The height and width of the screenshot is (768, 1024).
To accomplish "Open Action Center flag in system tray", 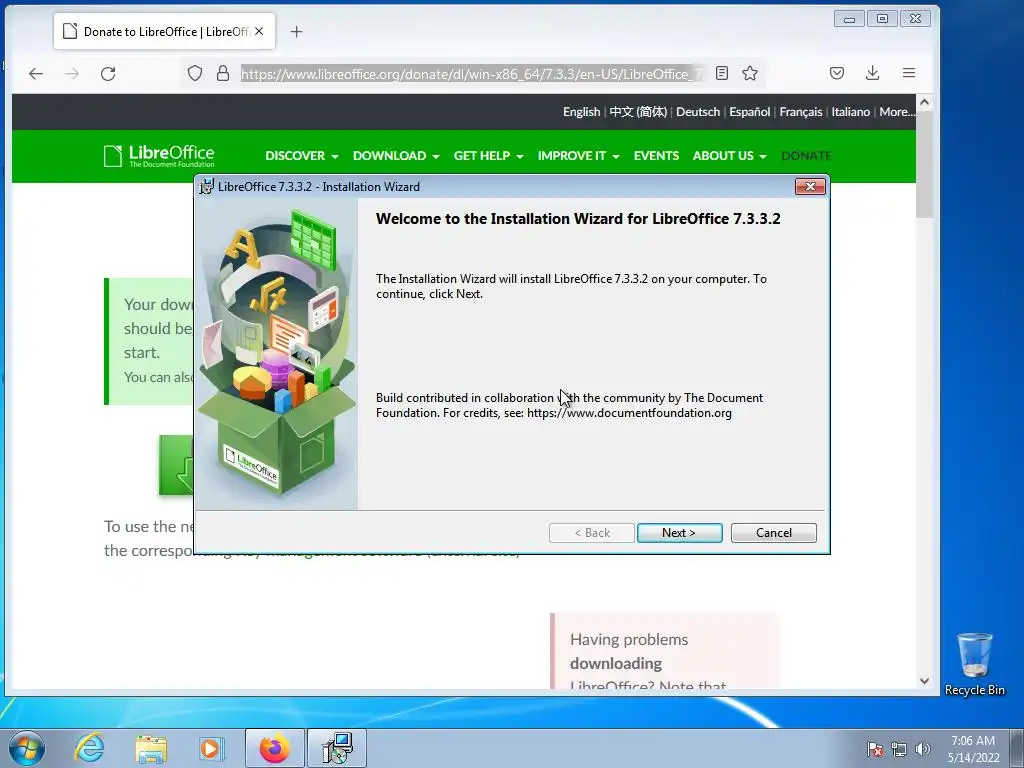I will (875, 749).
